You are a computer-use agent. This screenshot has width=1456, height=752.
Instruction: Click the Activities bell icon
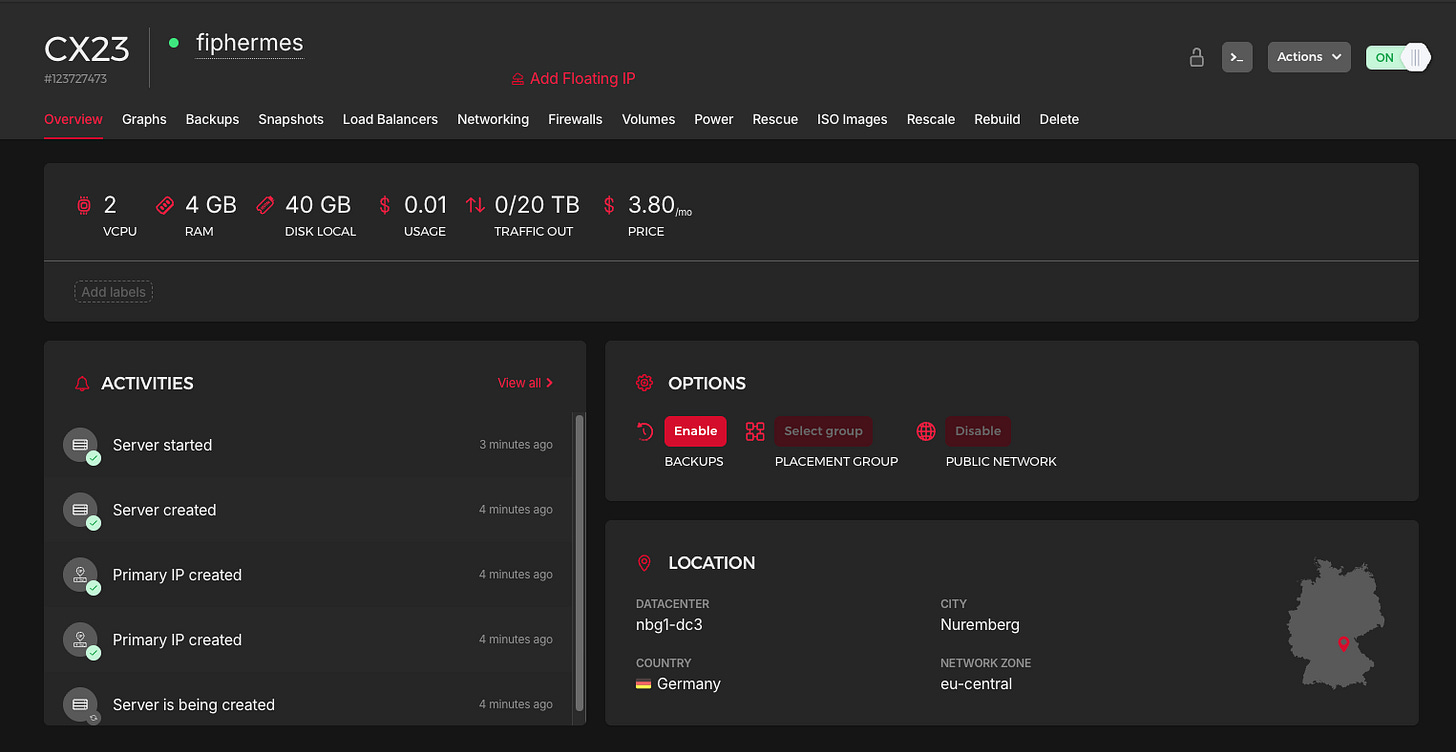tap(83, 383)
